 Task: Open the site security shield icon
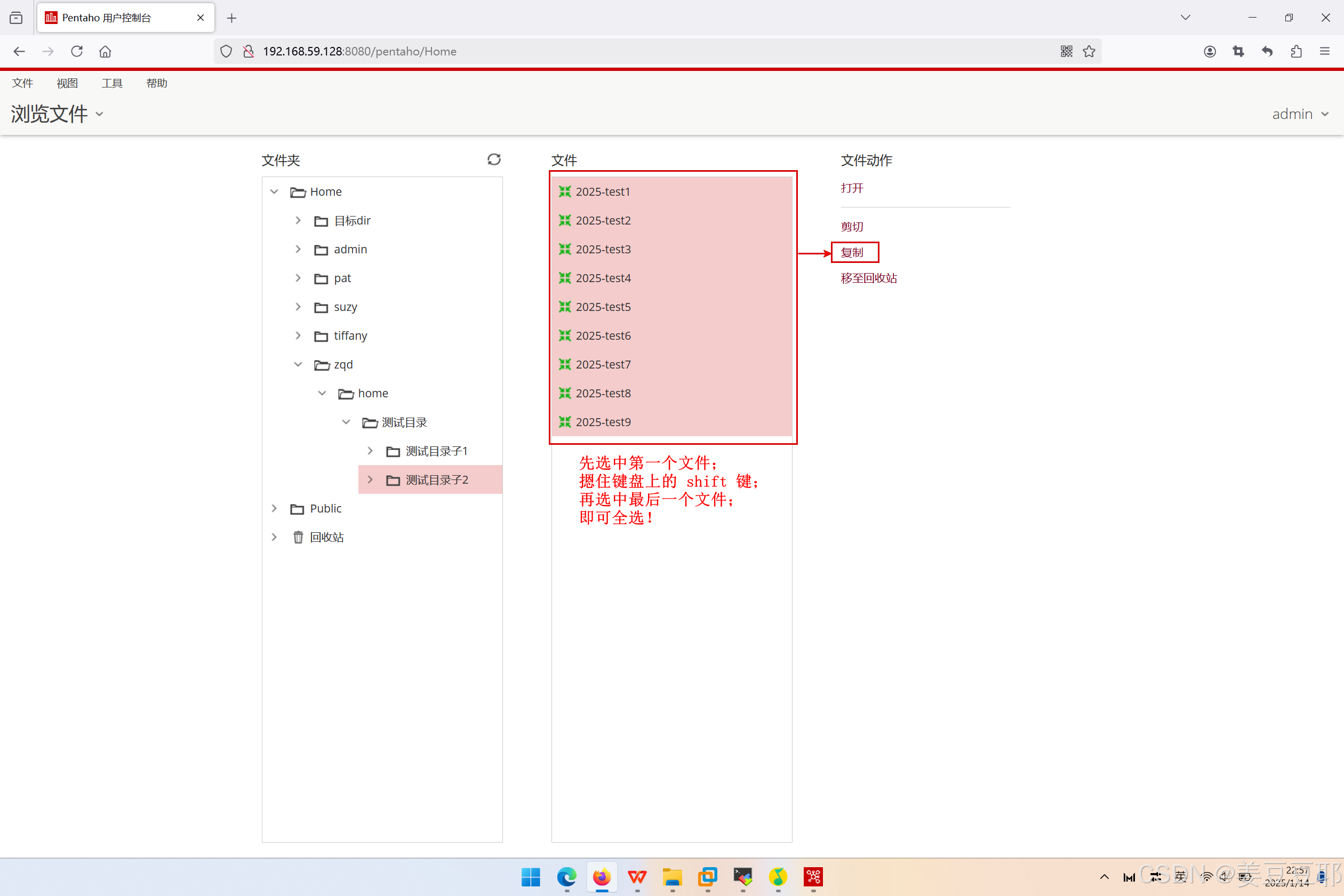coord(226,51)
